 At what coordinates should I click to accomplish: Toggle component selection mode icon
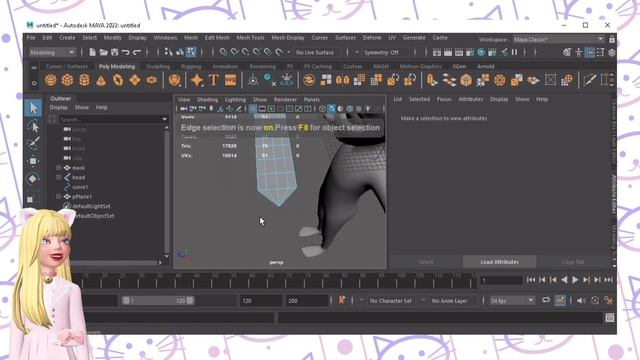coord(191,52)
